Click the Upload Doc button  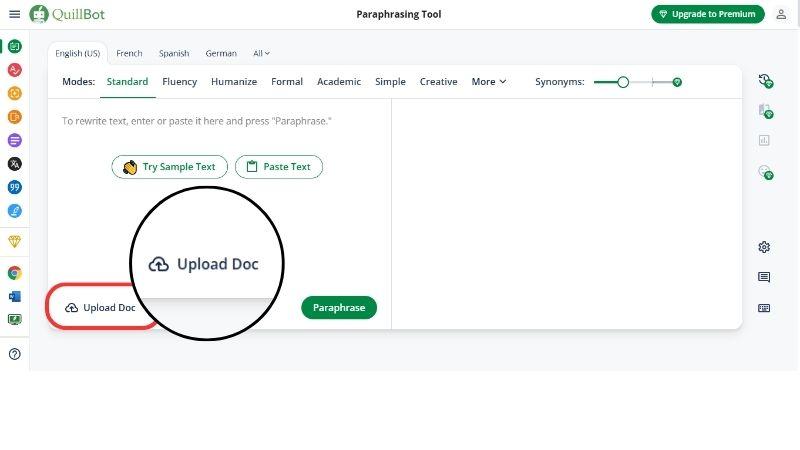pyautogui.click(x=101, y=308)
